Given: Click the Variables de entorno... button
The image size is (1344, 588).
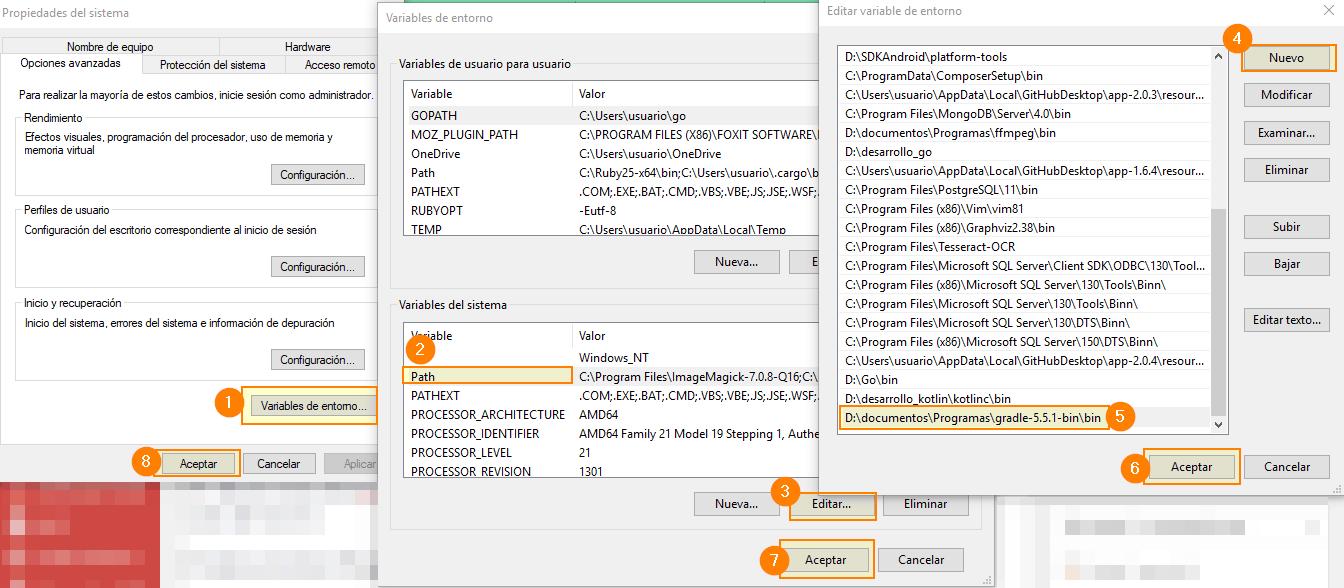Looking at the screenshot, I should pyautogui.click(x=313, y=406).
